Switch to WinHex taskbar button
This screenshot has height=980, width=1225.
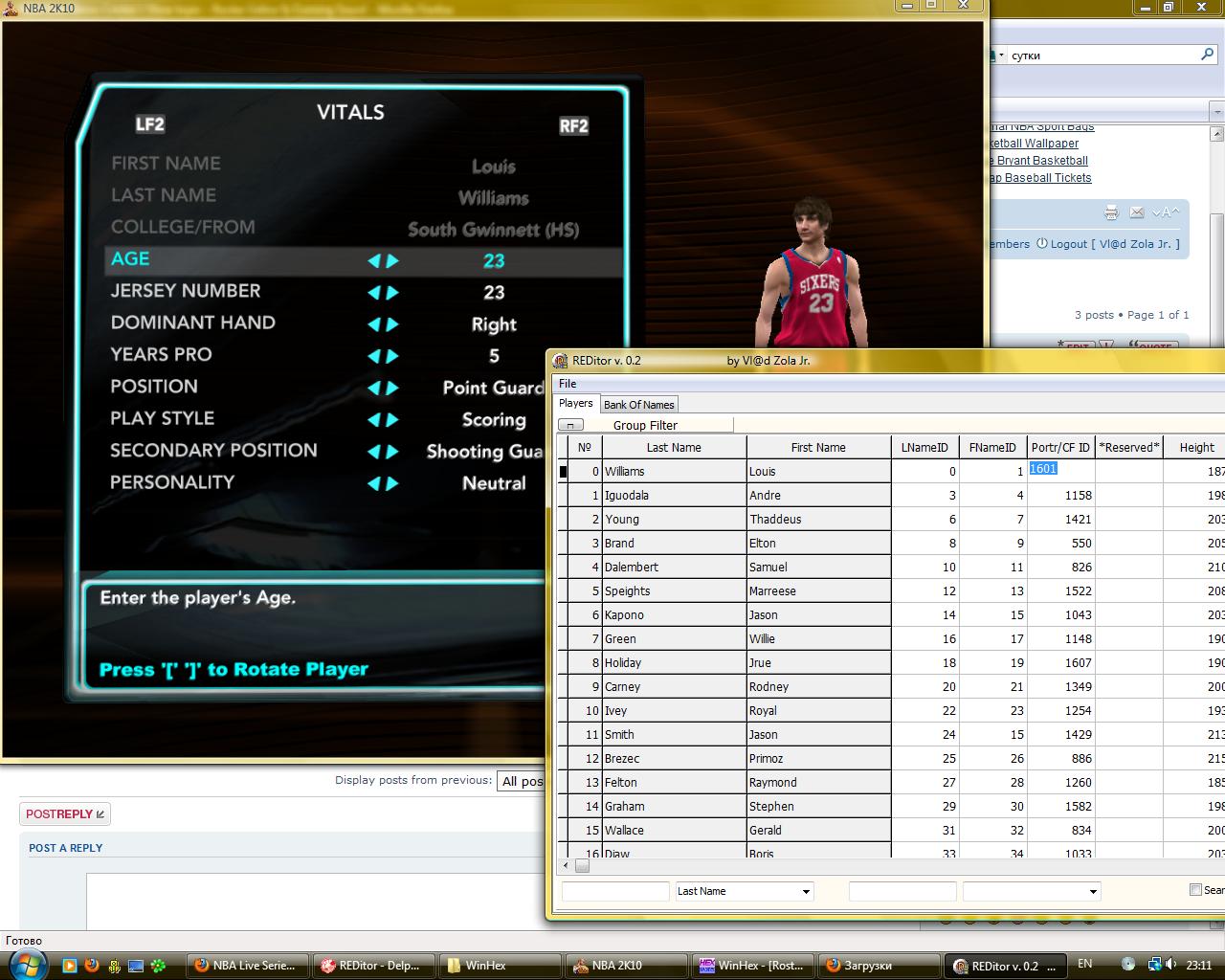point(499,966)
